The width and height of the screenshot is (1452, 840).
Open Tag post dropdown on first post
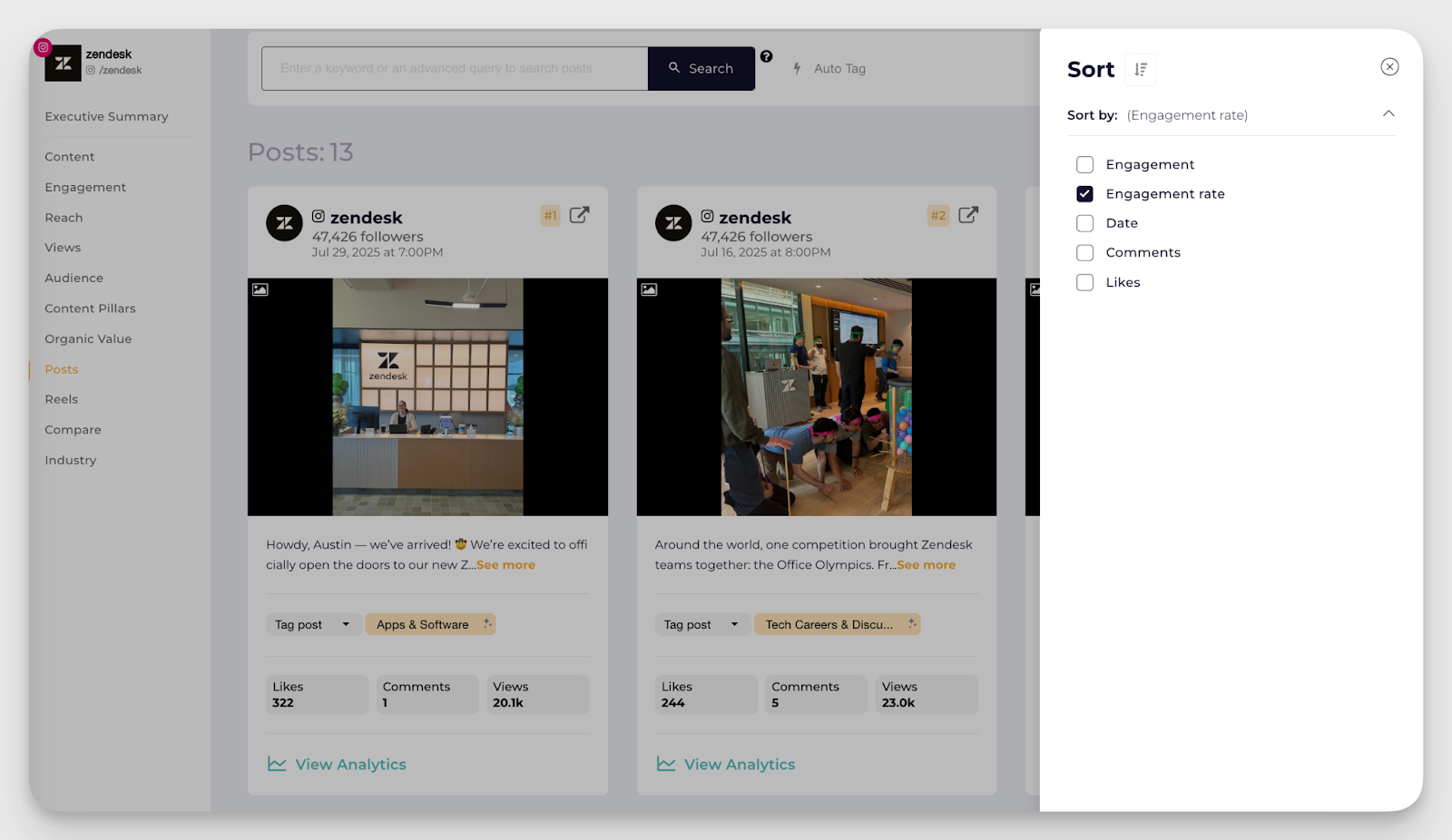[x=313, y=624]
